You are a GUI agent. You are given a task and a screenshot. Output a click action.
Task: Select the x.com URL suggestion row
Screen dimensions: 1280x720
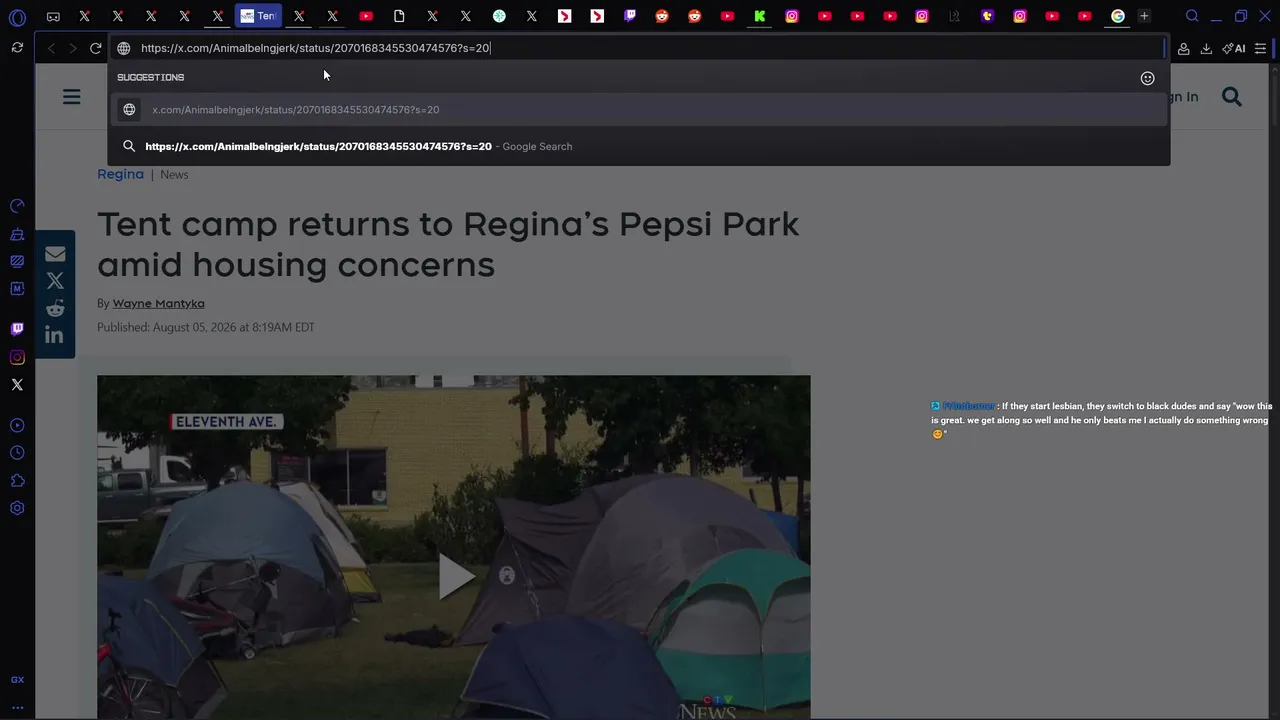639,110
